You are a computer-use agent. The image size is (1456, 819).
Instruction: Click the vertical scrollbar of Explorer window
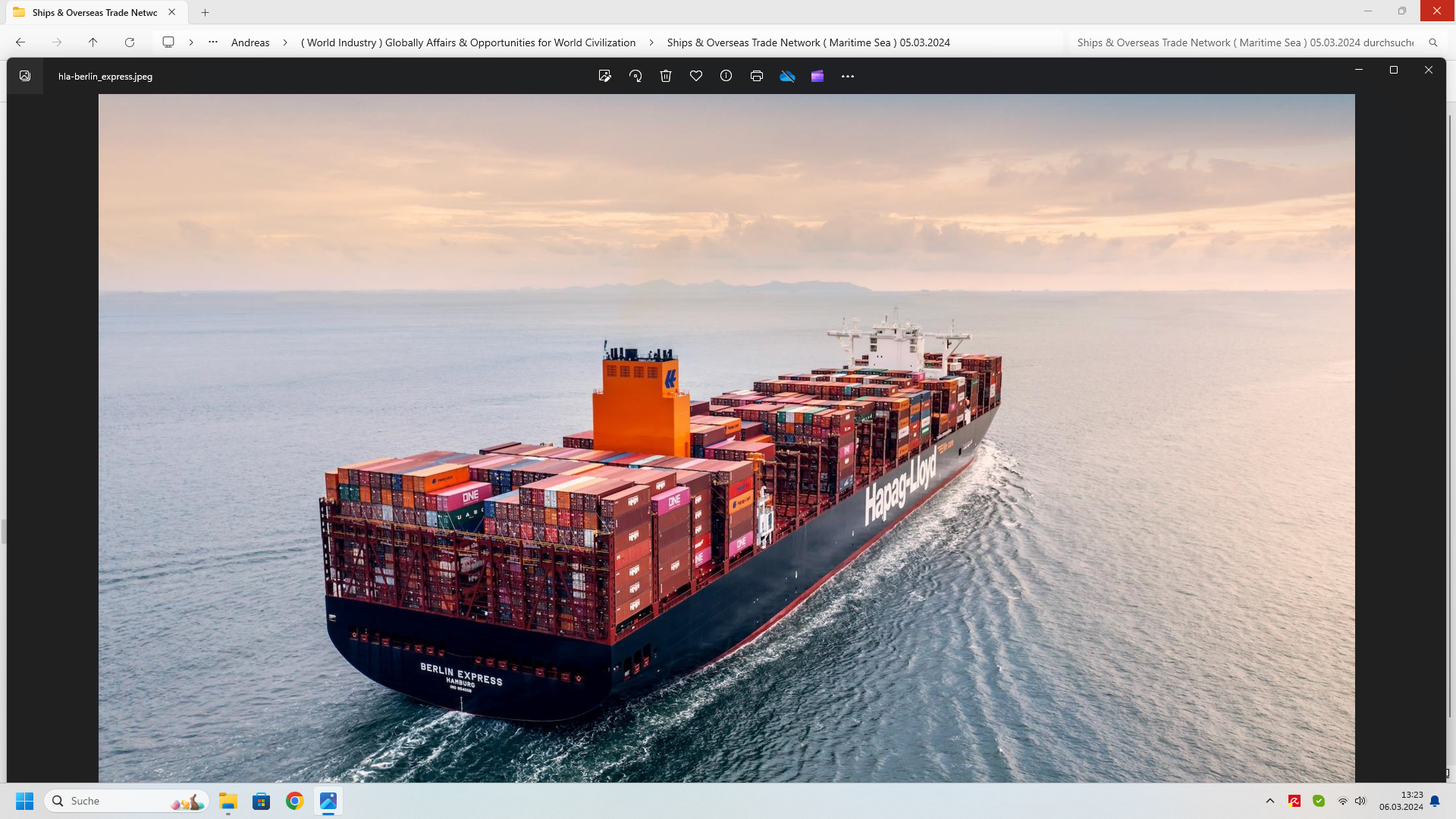coord(1450,416)
